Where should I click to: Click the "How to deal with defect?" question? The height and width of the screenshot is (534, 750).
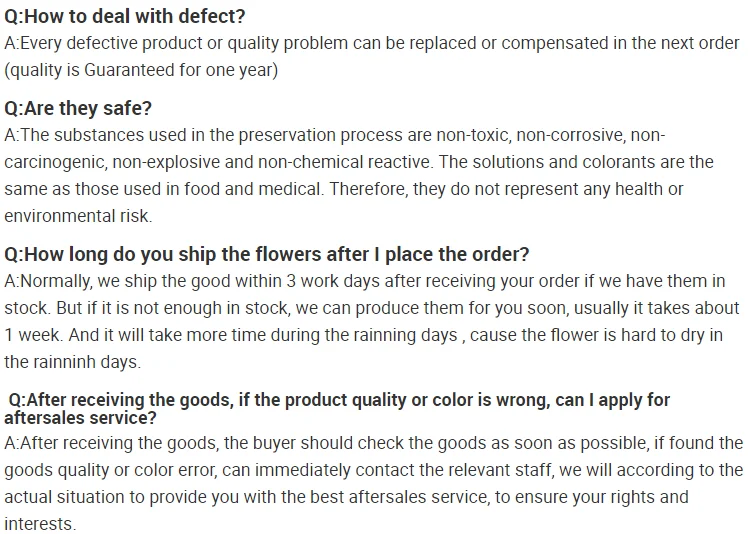pos(125,17)
